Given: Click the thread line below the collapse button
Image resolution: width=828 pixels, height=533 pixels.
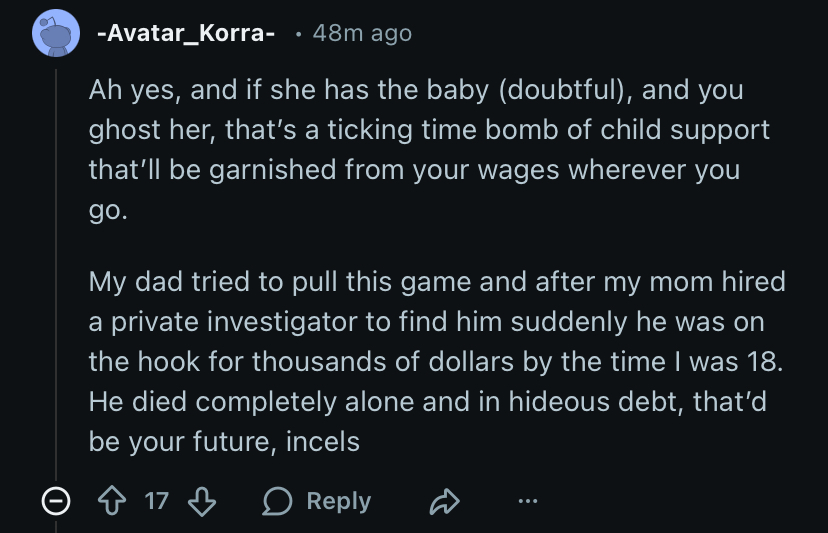Looking at the screenshot, I should [56, 526].
